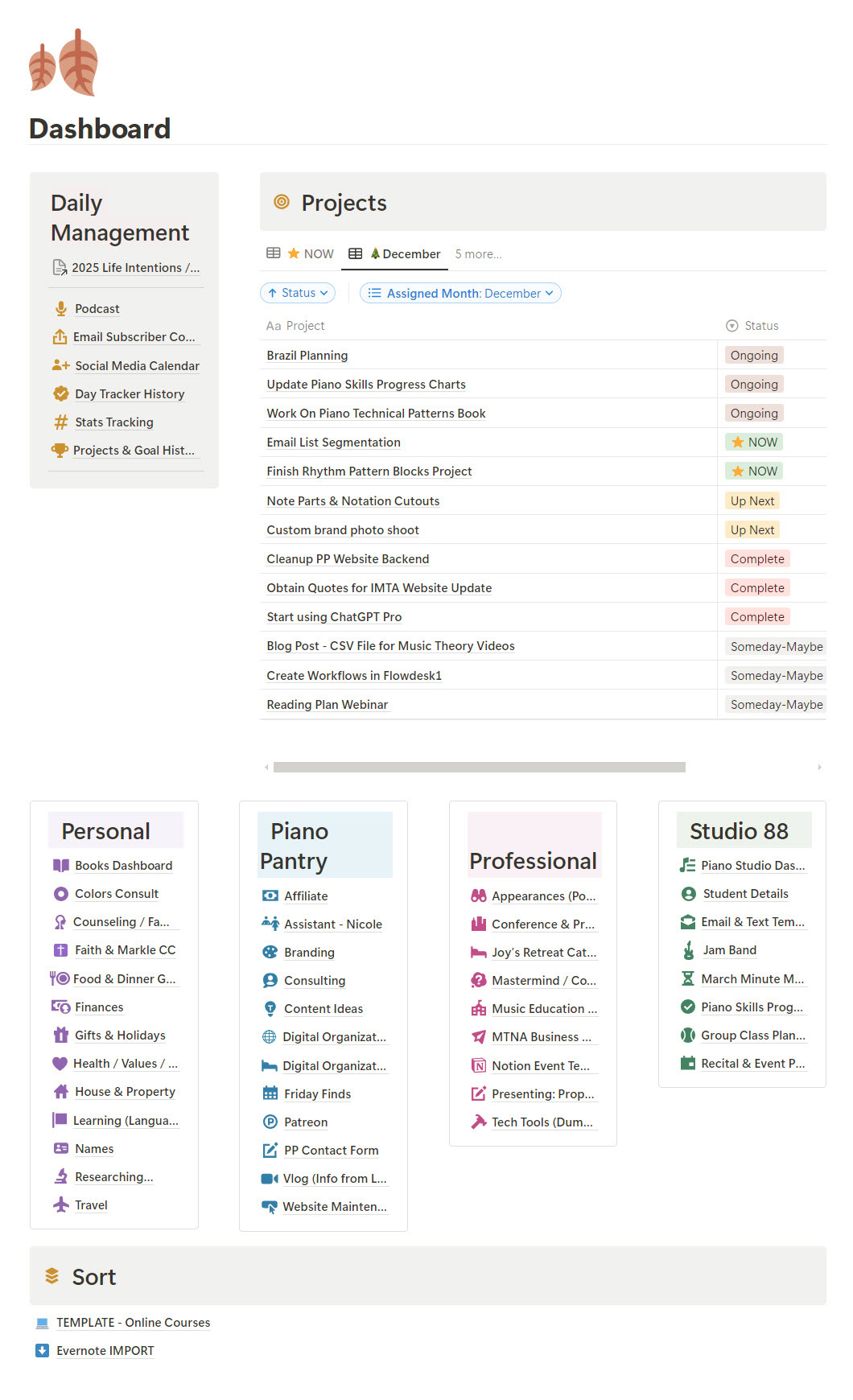Screen dimensions: 853x1400
Task: Open the Status sort dropdown
Action: click(x=298, y=293)
